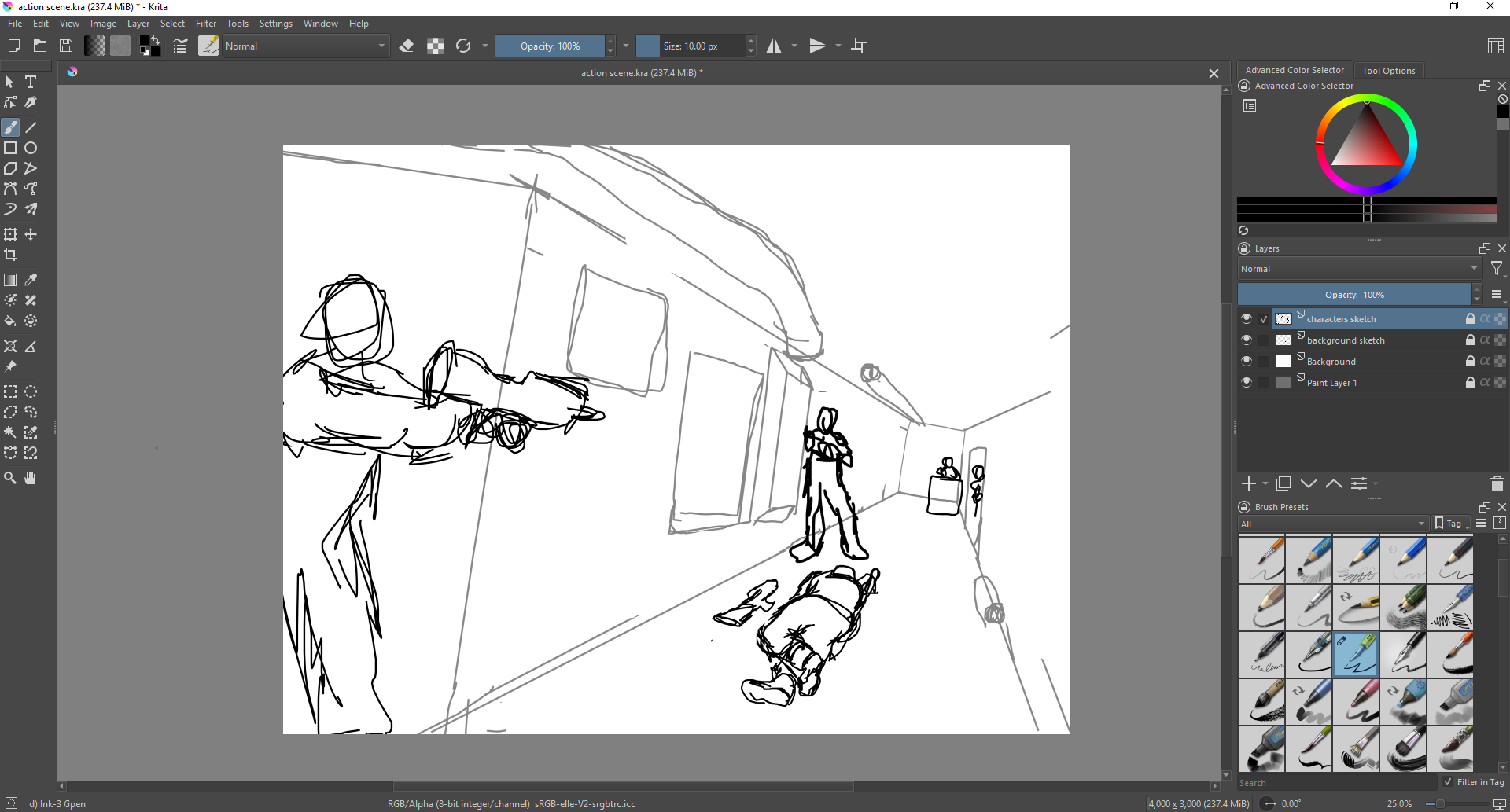Toggle horizontal mirror tool
The image size is (1510, 812).
pyautogui.click(x=774, y=46)
